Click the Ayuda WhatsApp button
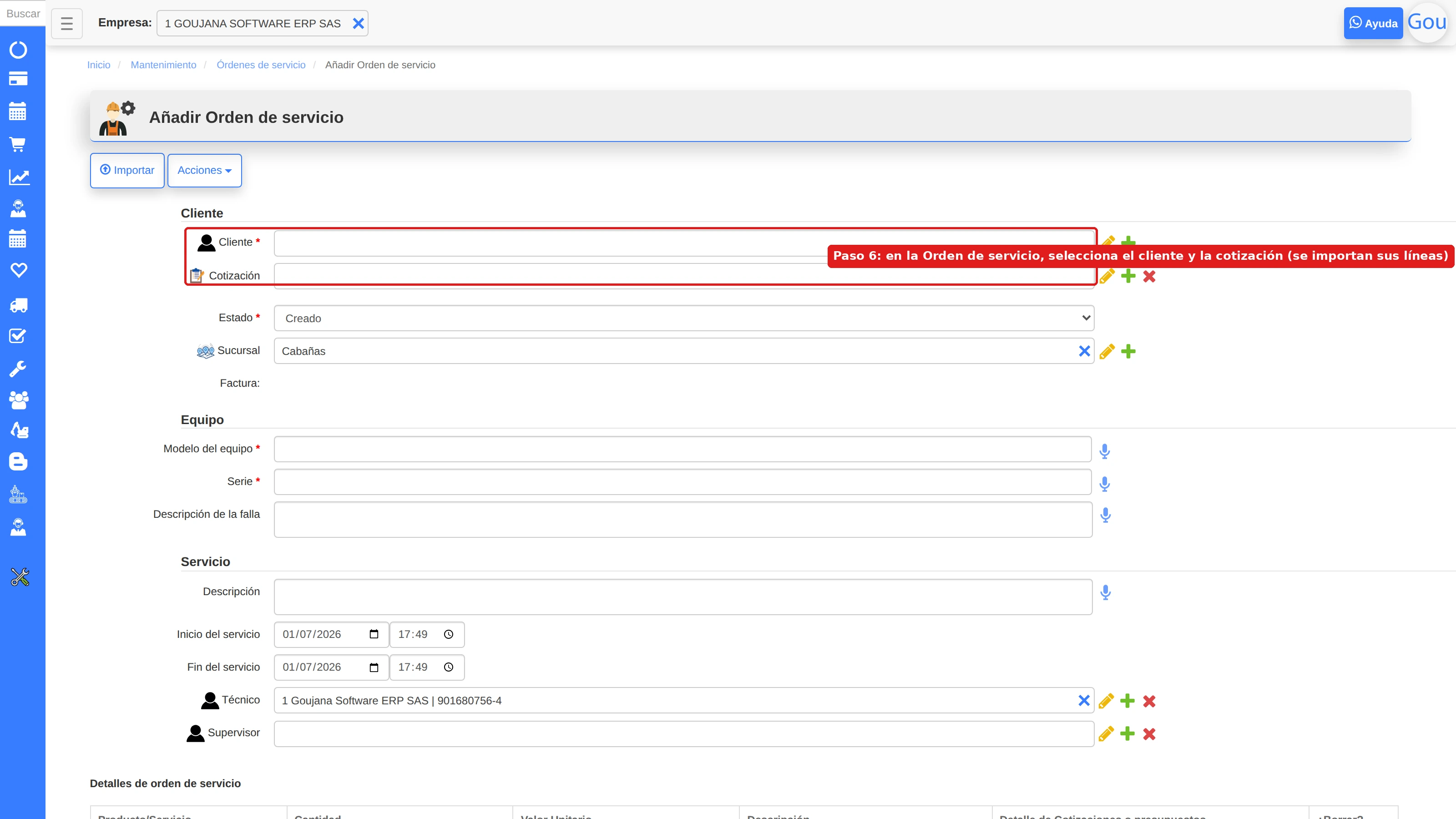The image size is (1456, 819). pyautogui.click(x=1373, y=23)
